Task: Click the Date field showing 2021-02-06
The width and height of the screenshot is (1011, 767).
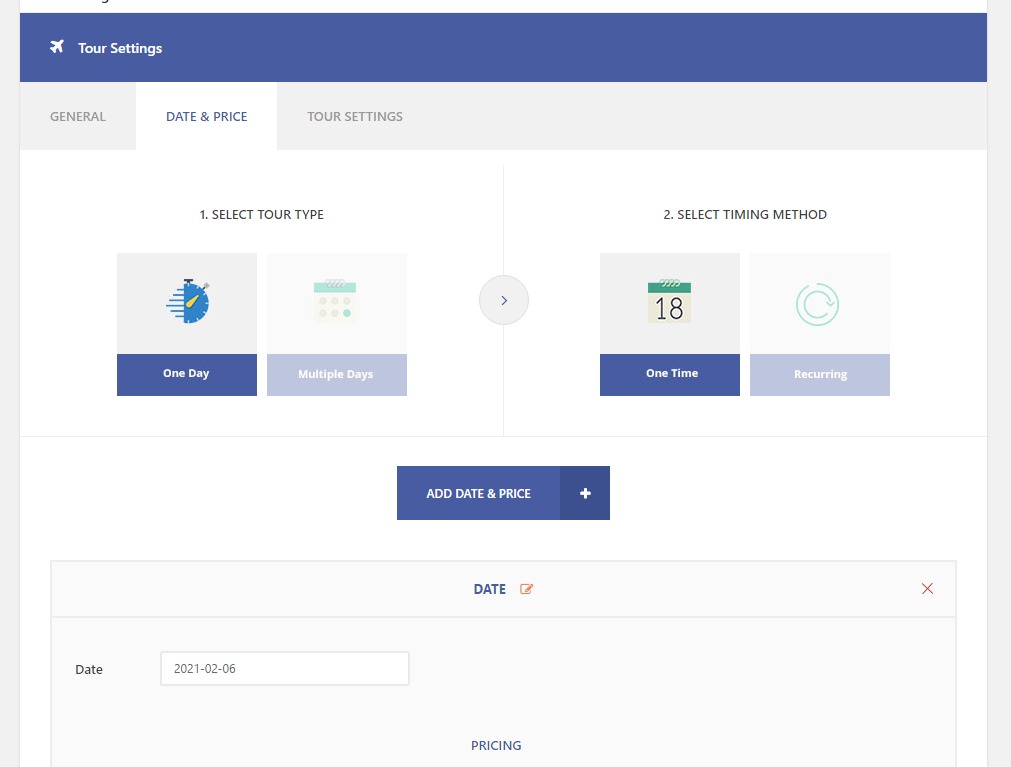Action: (284, 669)
